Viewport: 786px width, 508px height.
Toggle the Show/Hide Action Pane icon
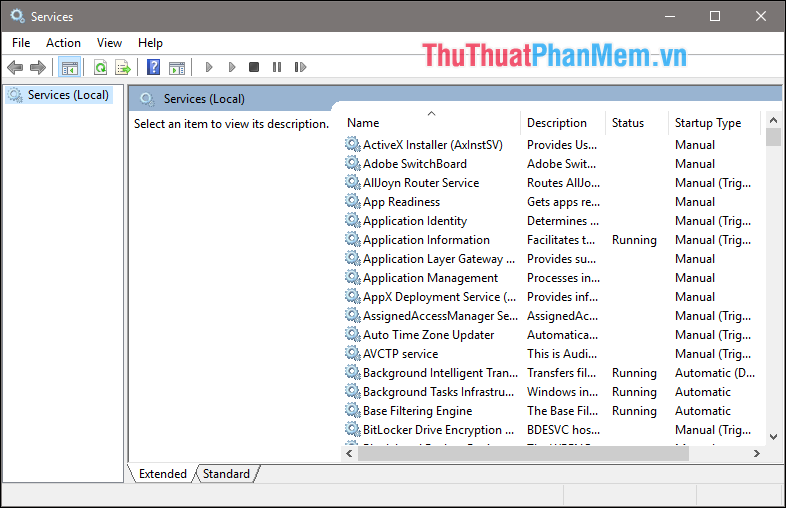tap(177, 68)
